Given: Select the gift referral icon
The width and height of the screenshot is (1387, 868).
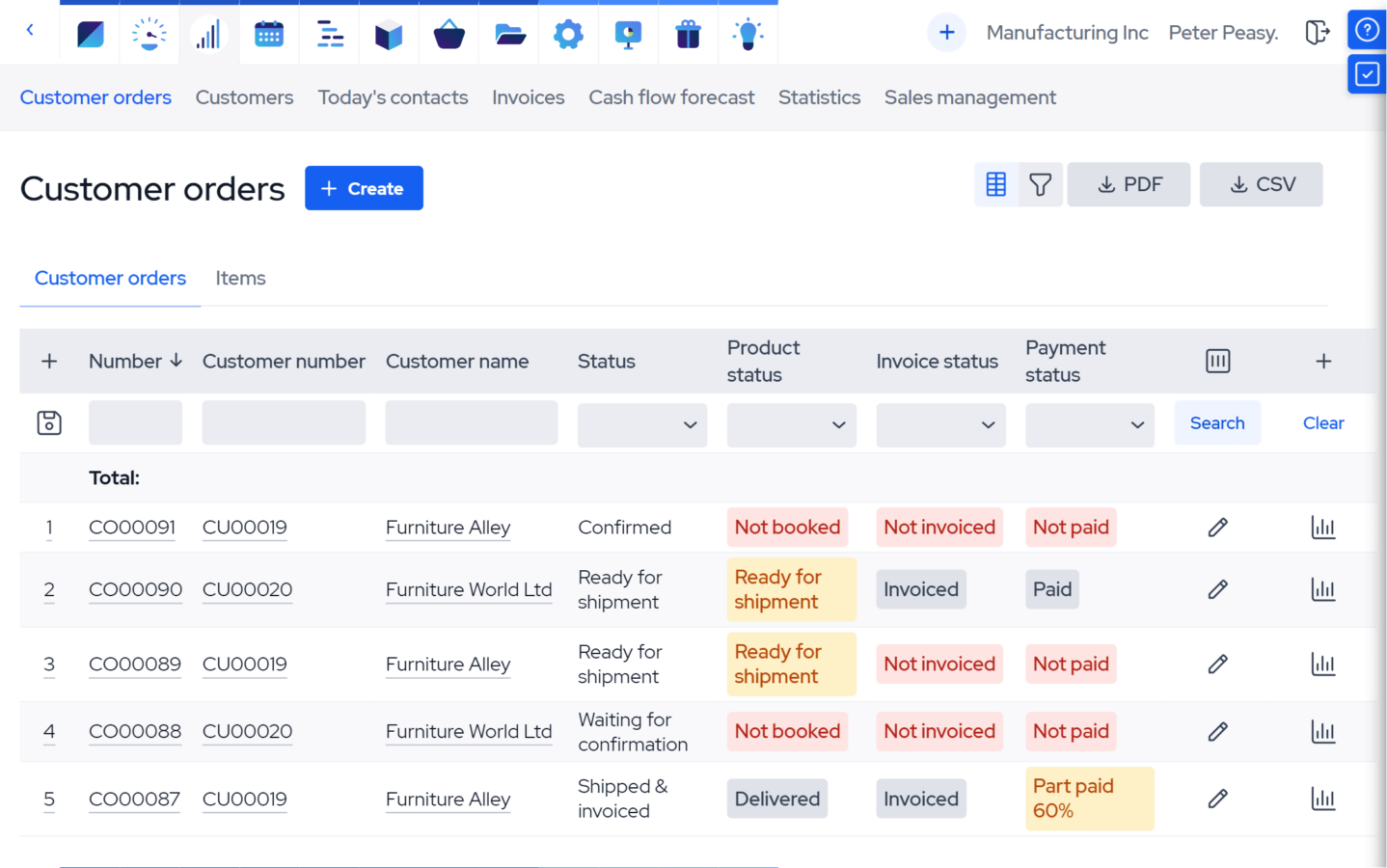Looking at the screenshot, I should [x=688, y=34].
